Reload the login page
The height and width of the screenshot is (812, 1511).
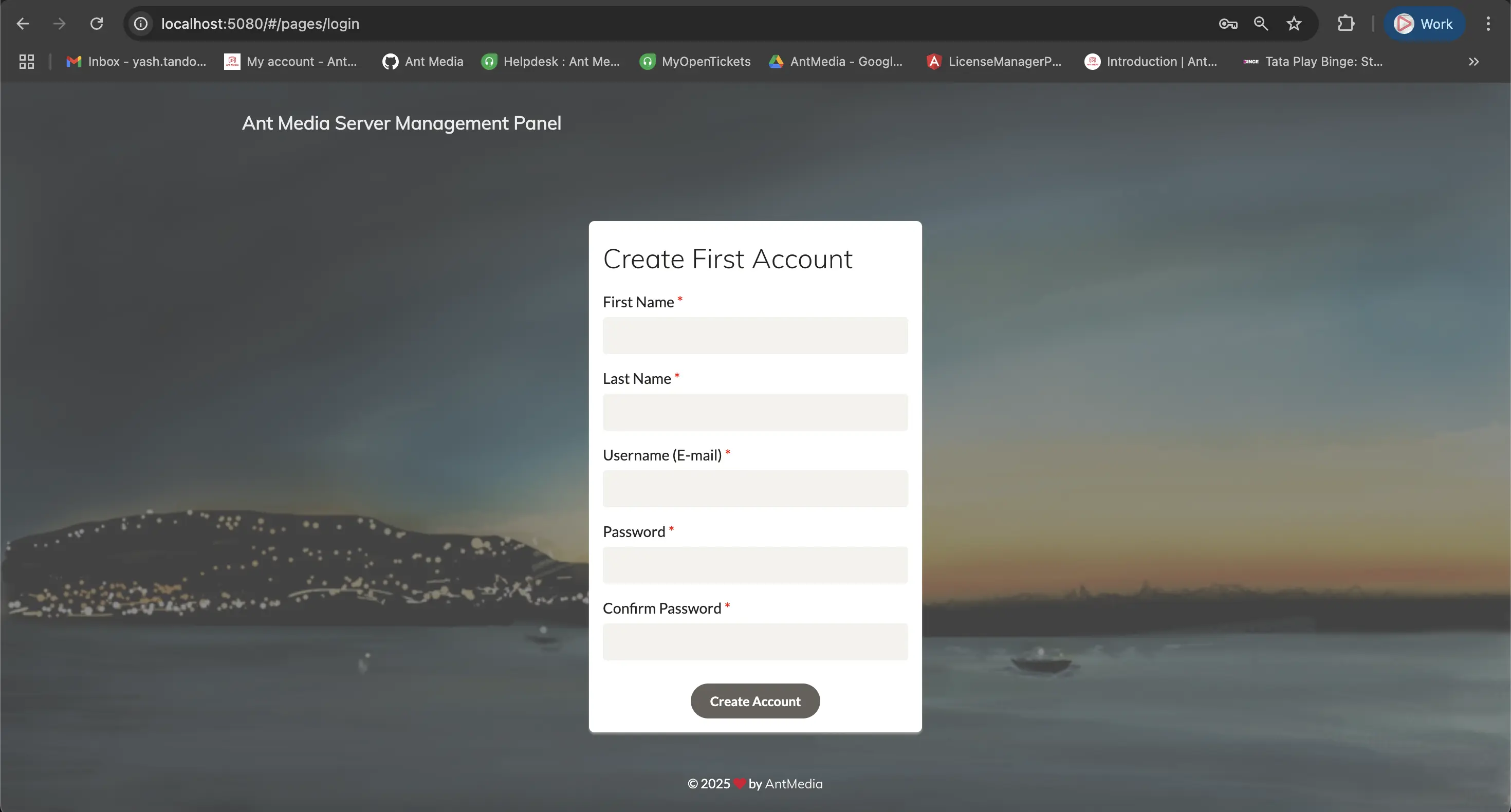pos(96,24)
